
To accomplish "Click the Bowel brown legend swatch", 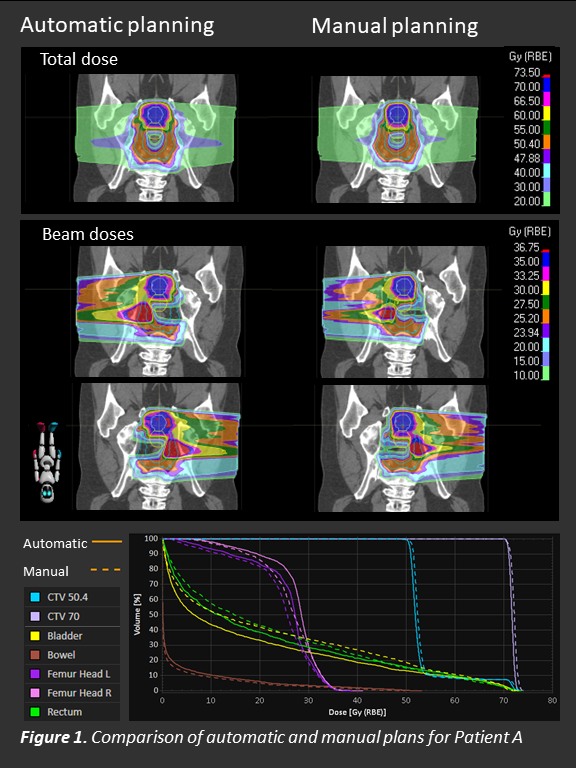I will point(35,655).
